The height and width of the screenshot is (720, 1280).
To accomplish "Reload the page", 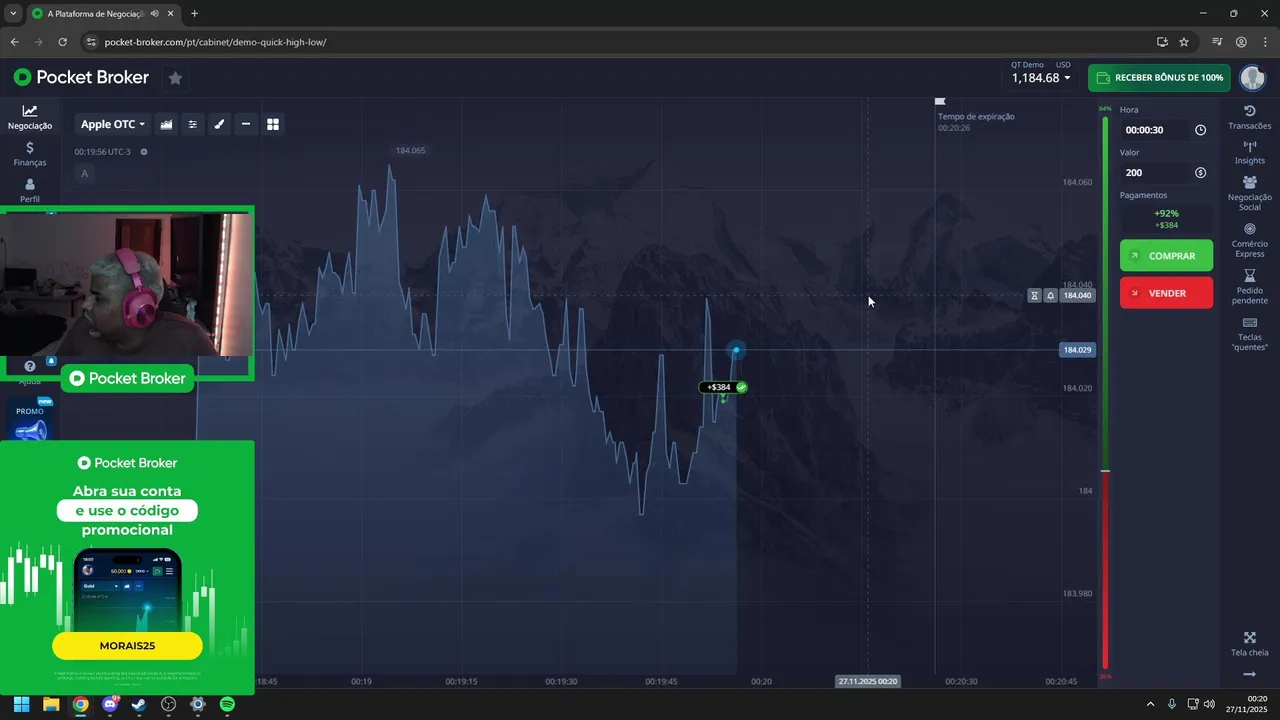I will (x=62, y=42).
